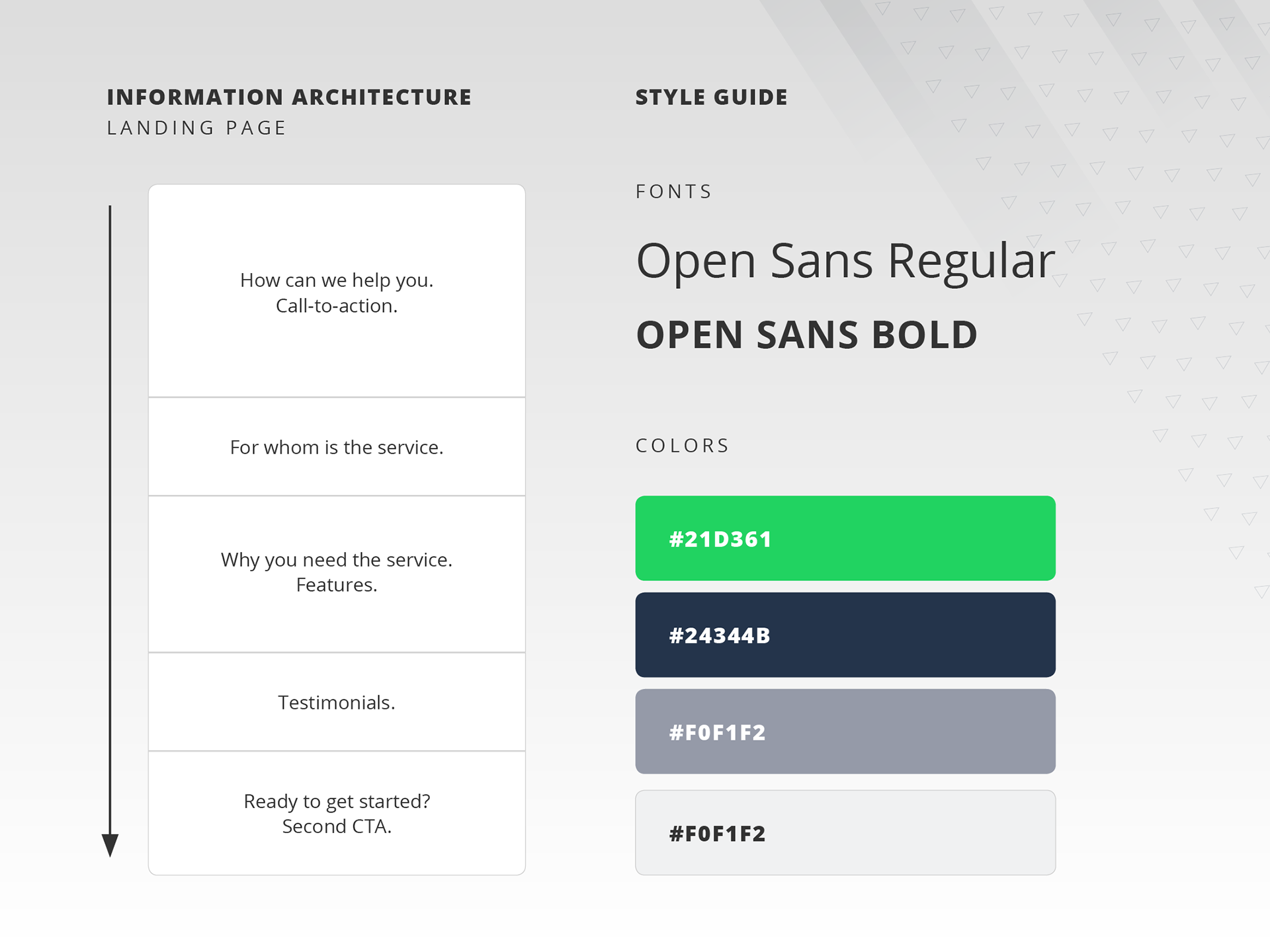Click the 'Colors' section label

click(682, 446)
